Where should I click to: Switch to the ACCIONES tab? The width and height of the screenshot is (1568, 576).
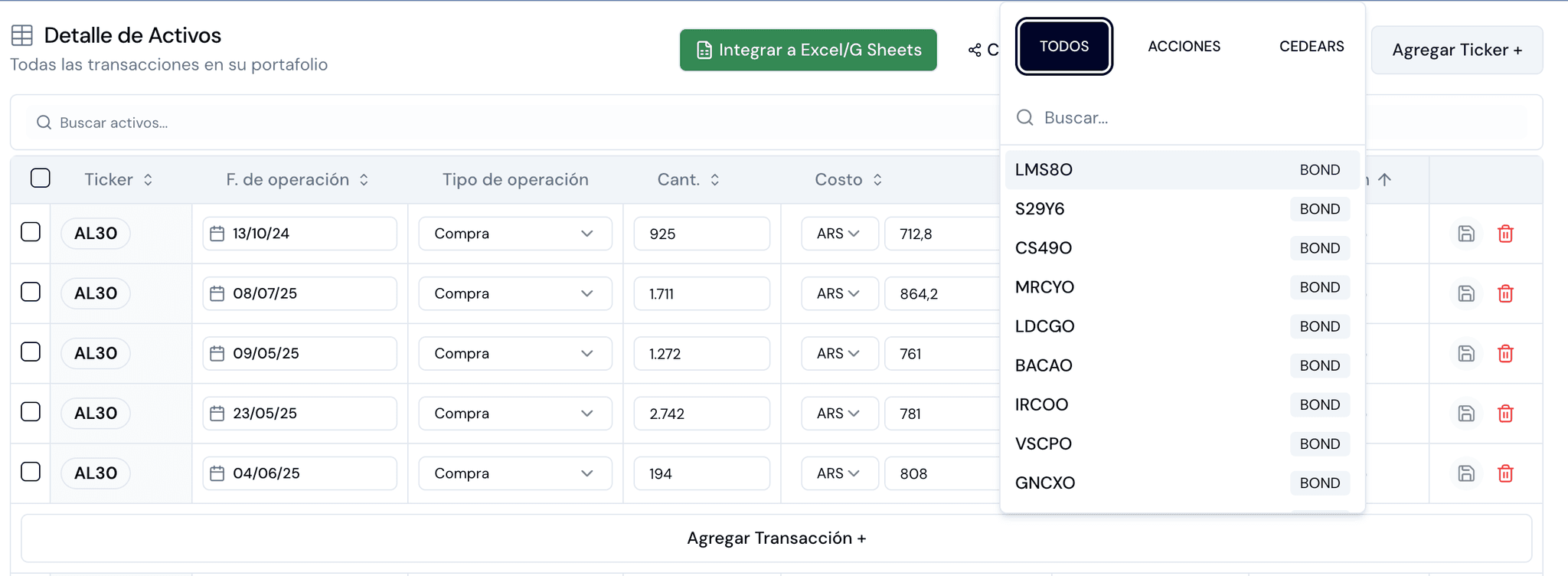tap(1184, 47)
